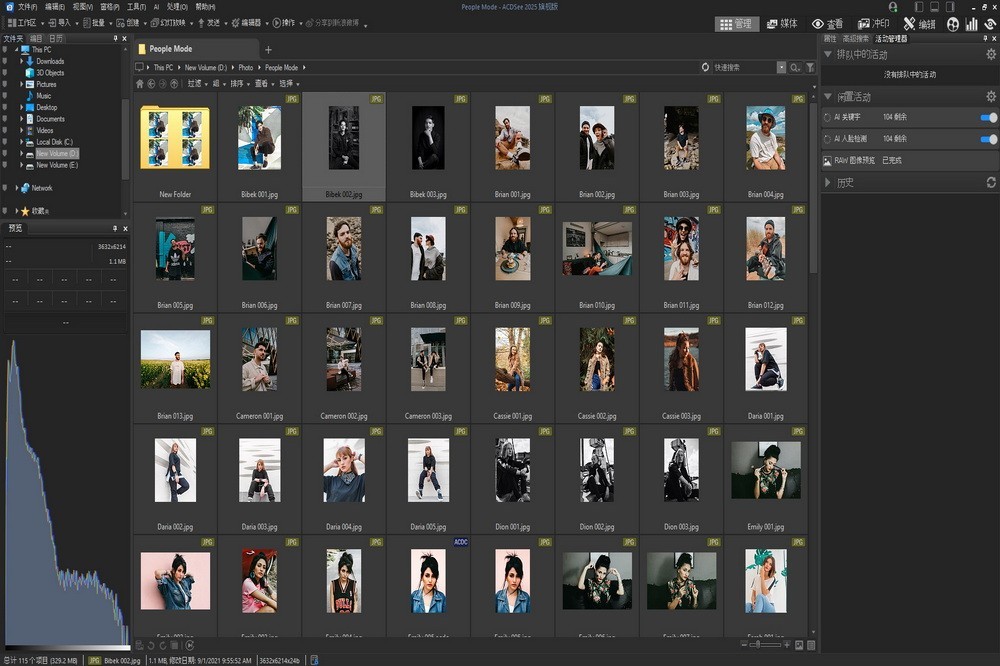Click the filter funnel icon beside quick search
This screenshot has width=1000, height=666.
pyautogui.click(x=810, y=68)
